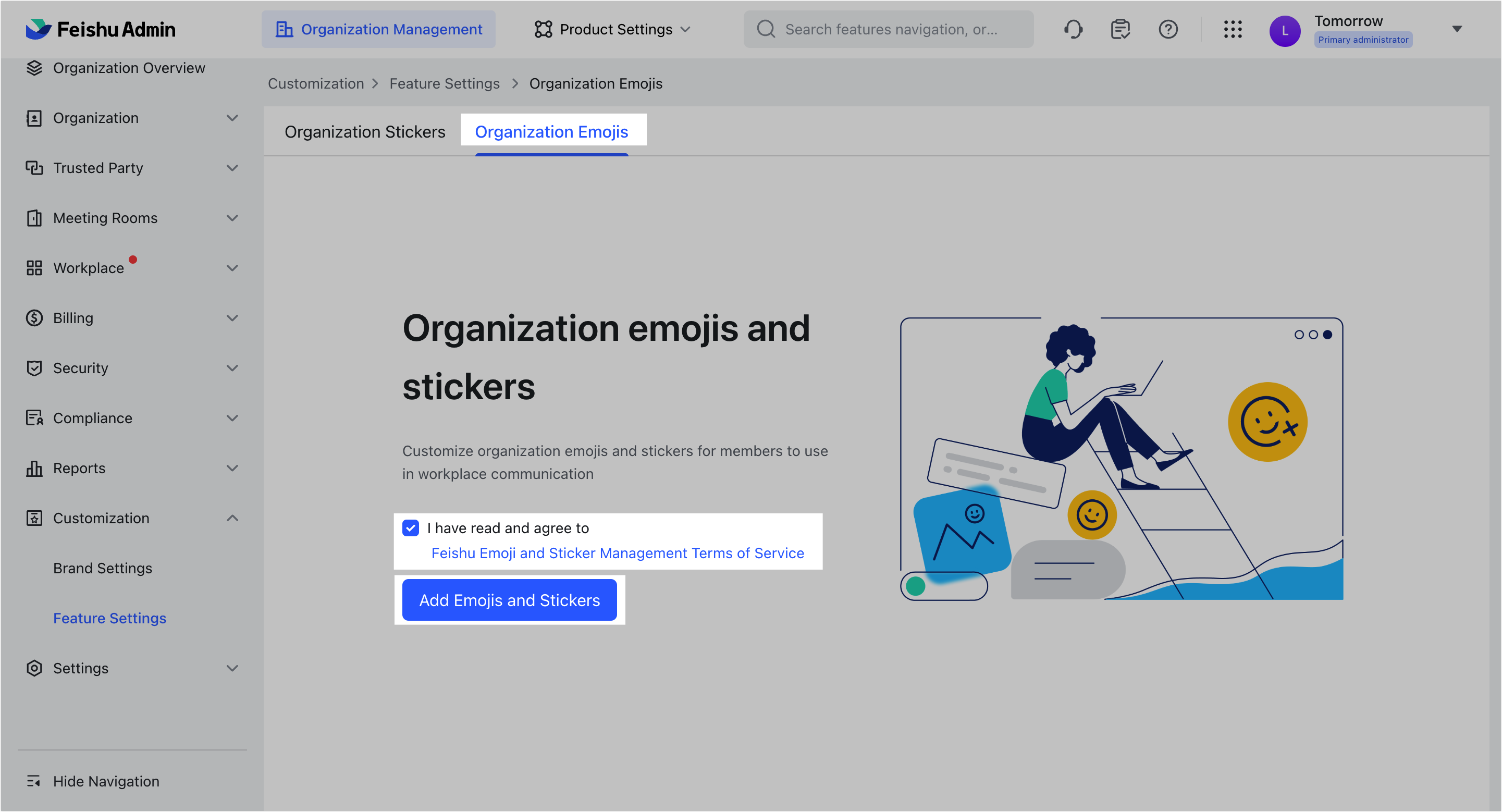Click the Organization Management building icon

click(x=284, y=29)
